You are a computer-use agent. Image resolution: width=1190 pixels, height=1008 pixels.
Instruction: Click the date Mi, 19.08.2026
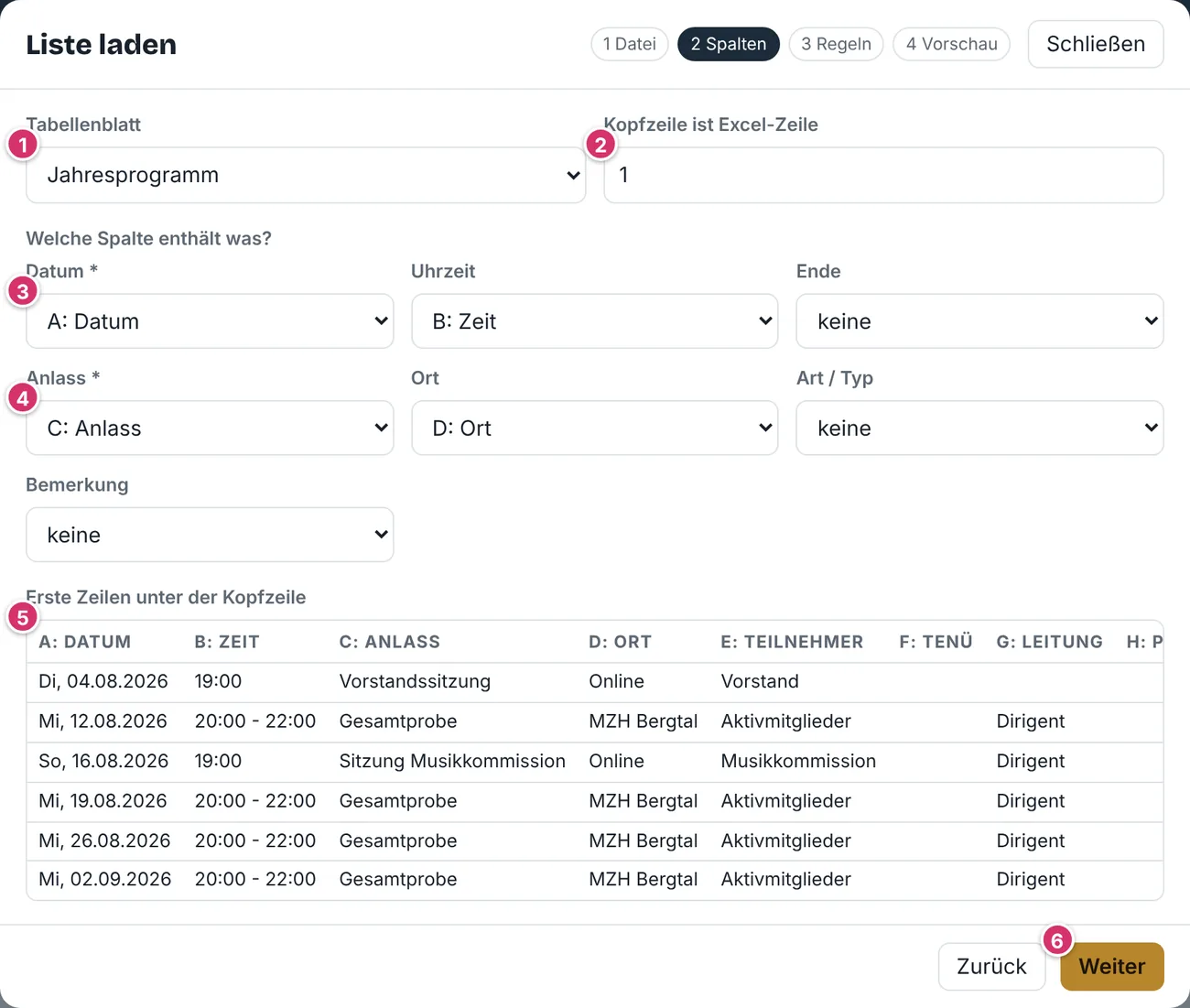pos(103,801)
